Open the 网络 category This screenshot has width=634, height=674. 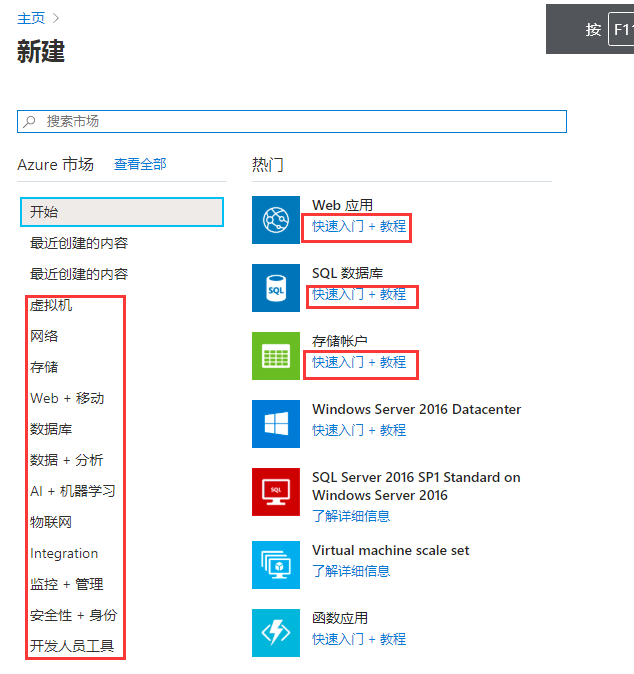pyautogui.click(x=44, y=336)
